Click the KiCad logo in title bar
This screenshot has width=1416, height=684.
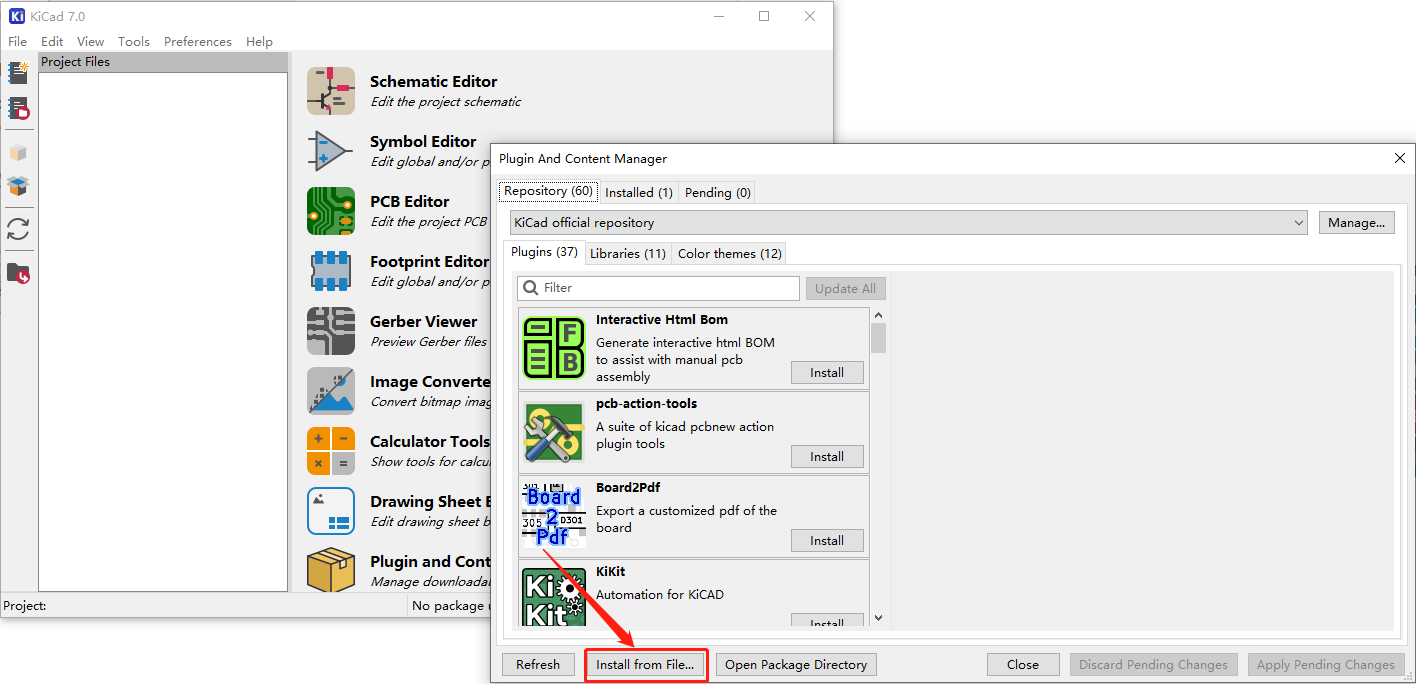[x=17, y=16]
